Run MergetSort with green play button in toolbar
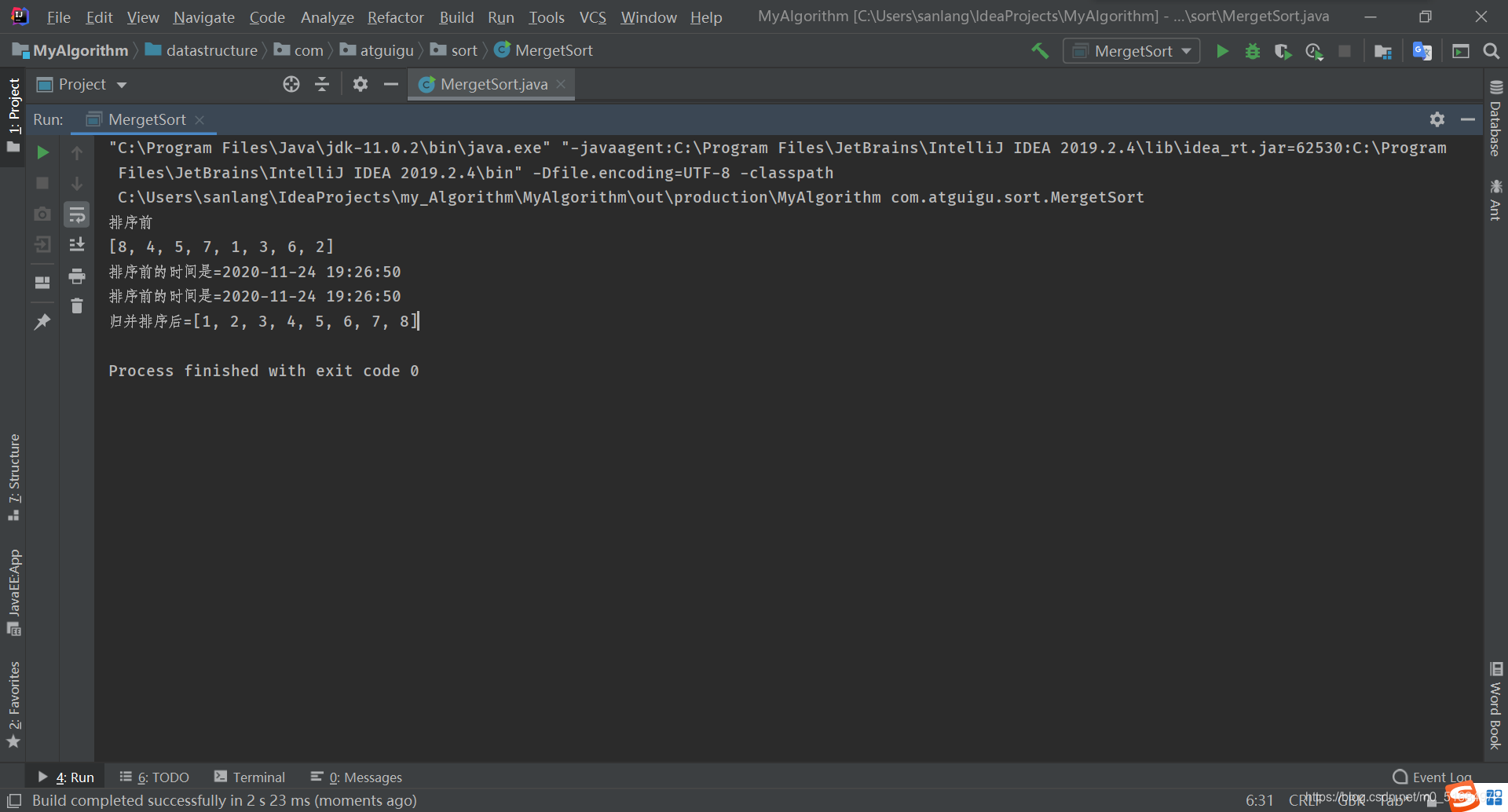The image size is (1508, 812). 1222,51
